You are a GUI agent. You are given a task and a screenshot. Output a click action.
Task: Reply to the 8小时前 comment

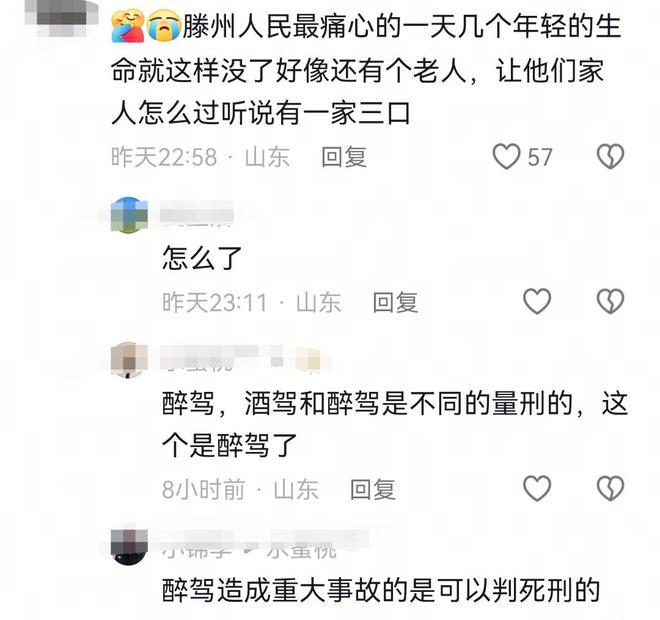coord(373,490)
